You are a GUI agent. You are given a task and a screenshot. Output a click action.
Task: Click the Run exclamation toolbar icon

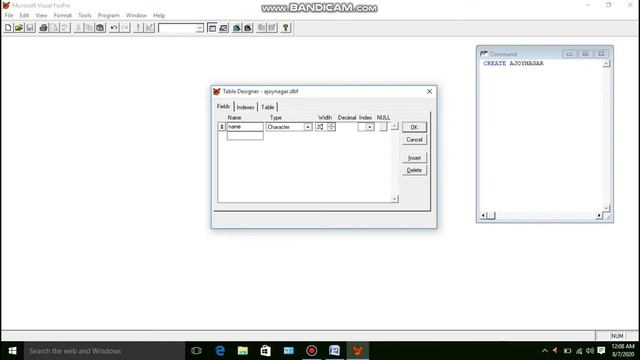point(138,28)
